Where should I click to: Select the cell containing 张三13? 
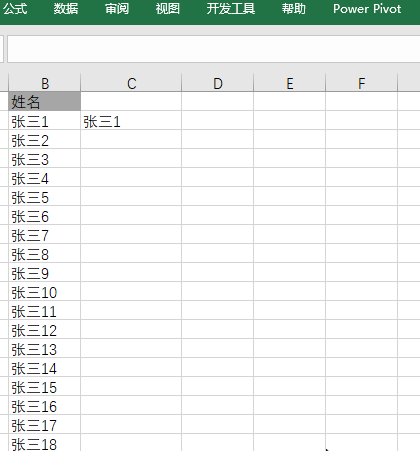[45, 348]
